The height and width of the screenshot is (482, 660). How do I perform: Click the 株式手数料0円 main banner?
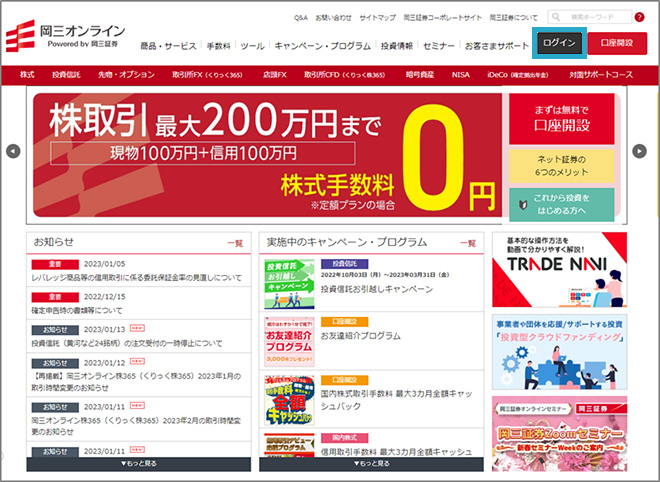pos(268,155)
